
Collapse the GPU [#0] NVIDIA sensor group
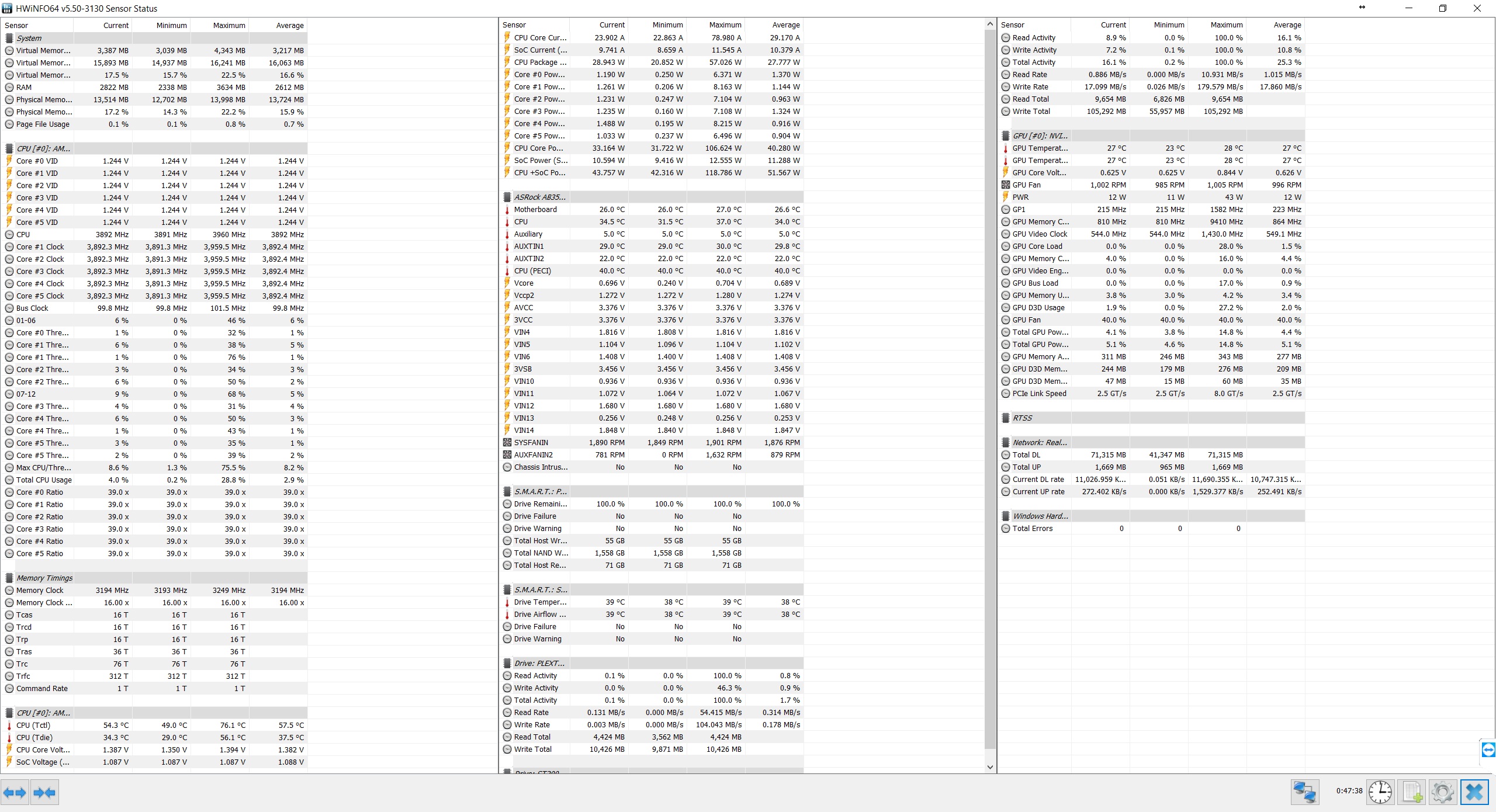pos(1040,136)
